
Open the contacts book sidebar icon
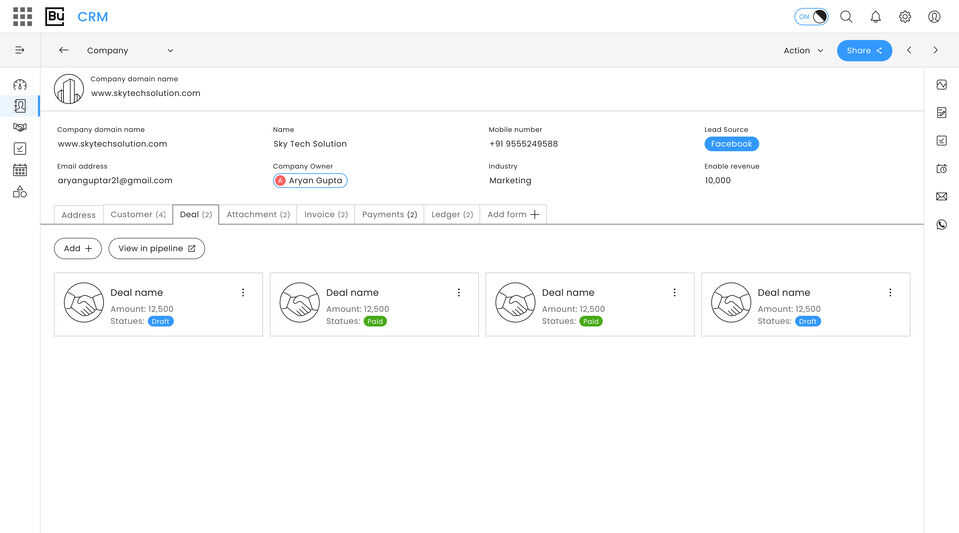point(20,106)
